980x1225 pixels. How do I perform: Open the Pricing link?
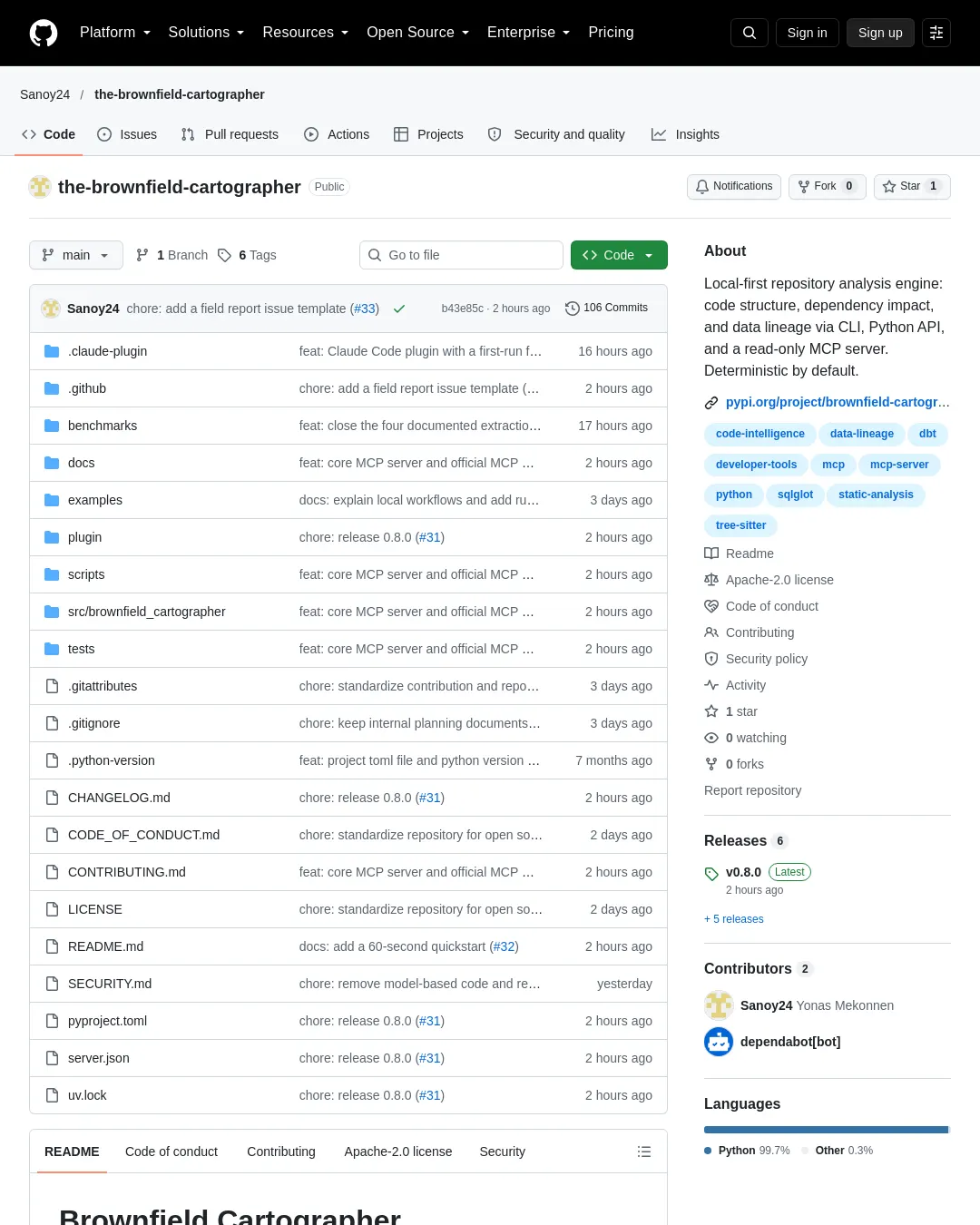(x=611, y=33)
